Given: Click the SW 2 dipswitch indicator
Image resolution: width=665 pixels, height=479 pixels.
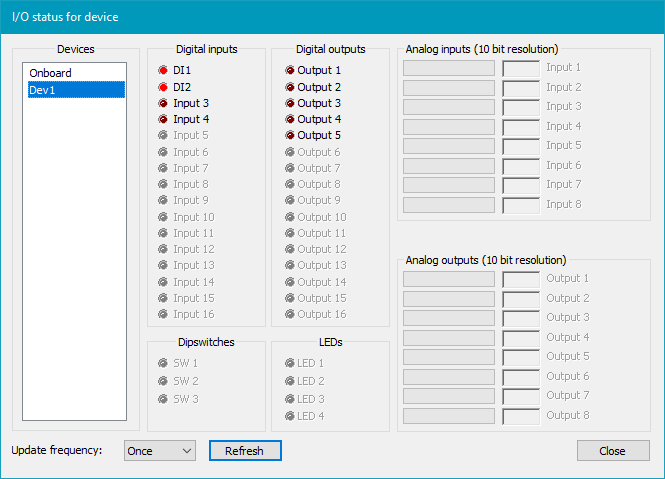Looking at the screenshot, I should point(163,381).
